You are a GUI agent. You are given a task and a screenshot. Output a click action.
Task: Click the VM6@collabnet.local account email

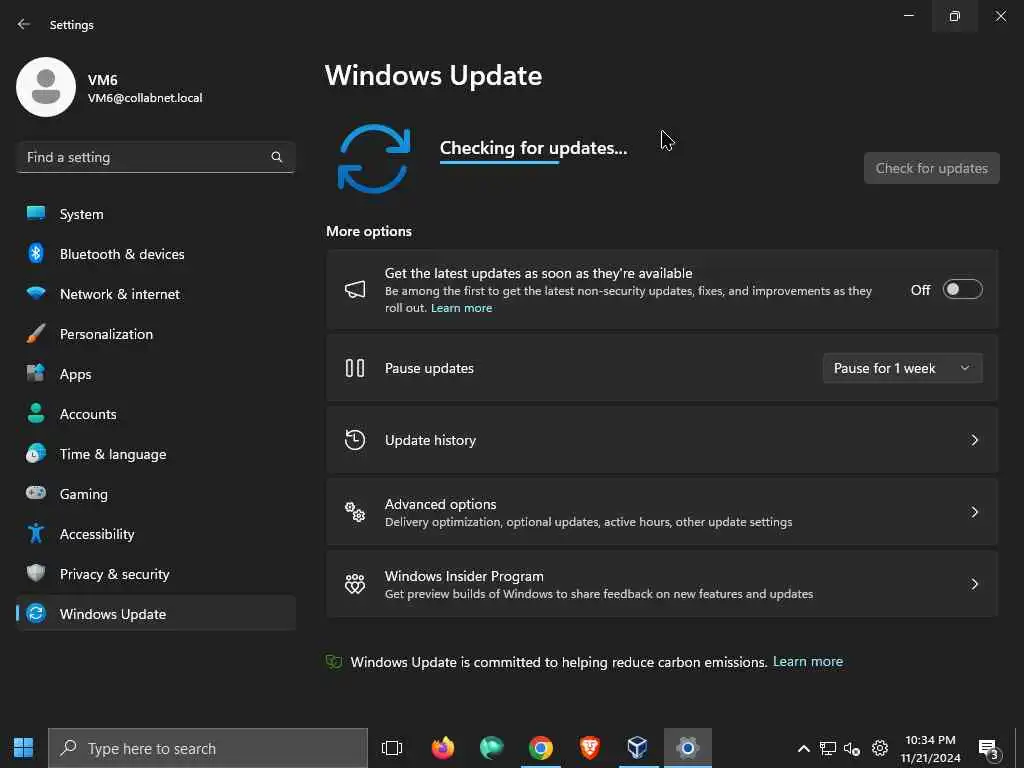tap(145, 98)
